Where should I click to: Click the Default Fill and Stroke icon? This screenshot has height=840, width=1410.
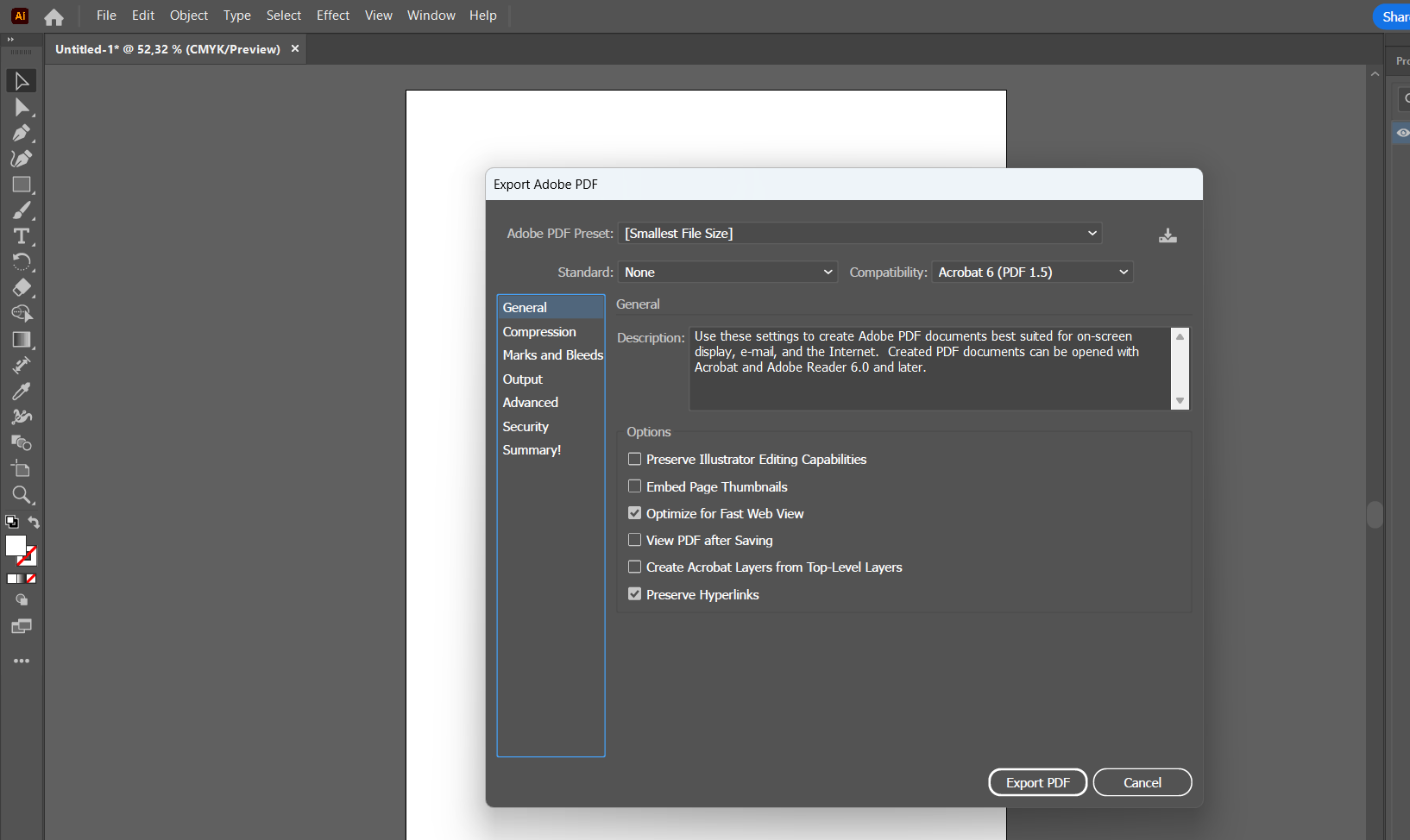tap(12, 522)
